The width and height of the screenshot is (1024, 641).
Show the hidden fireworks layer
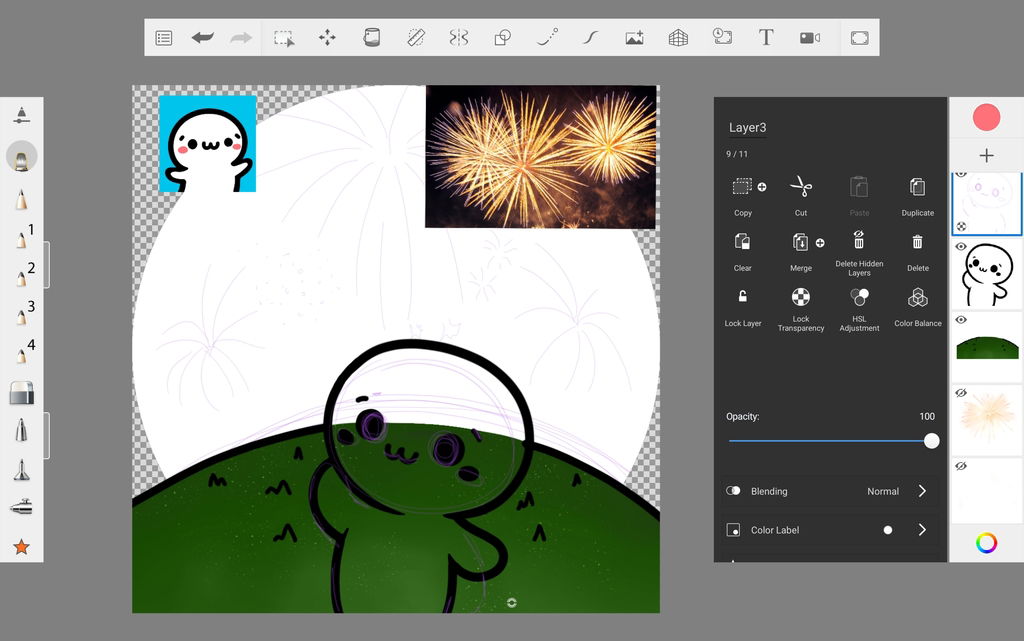(x=961, y=393)
